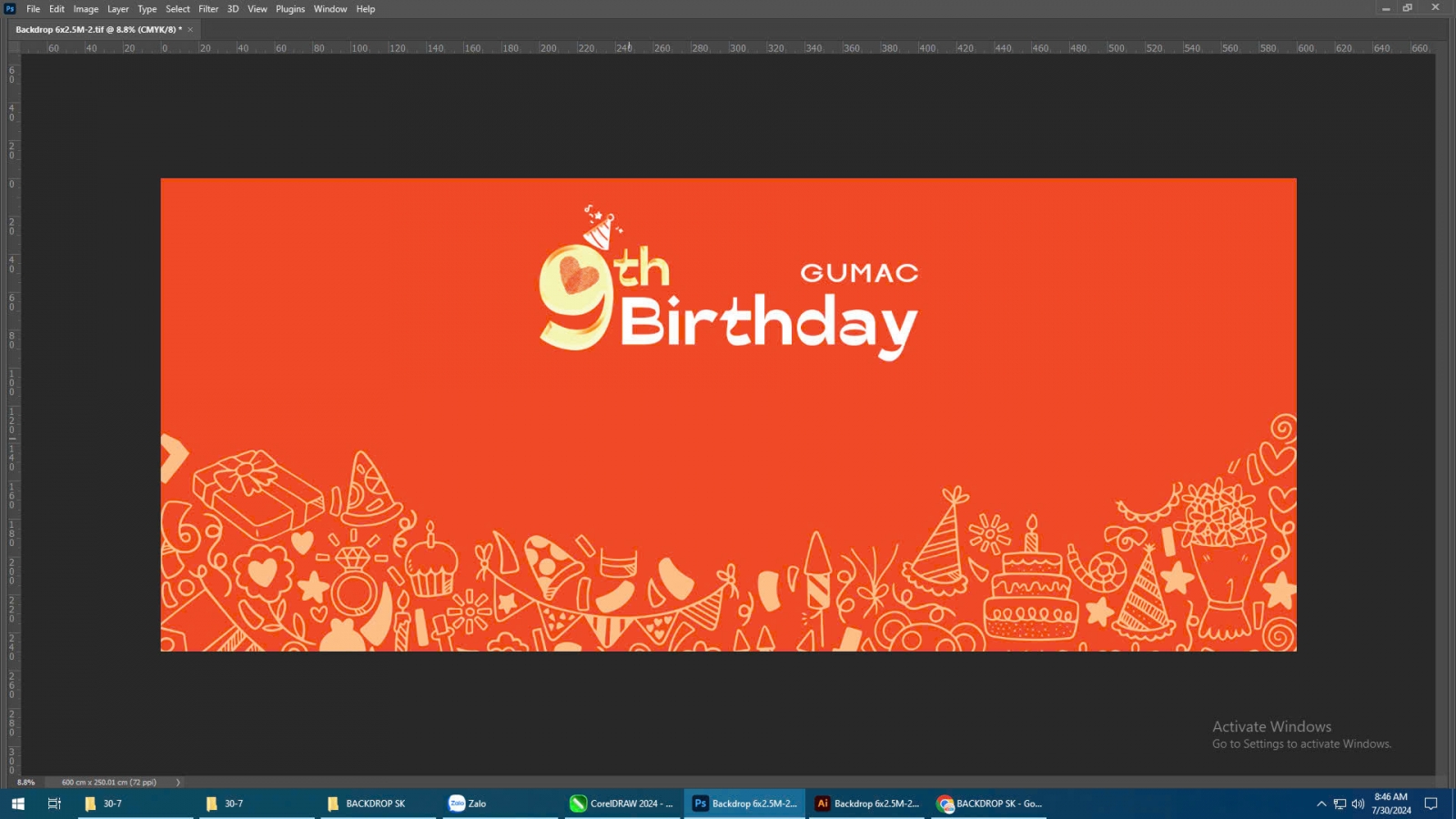Open the Select menu
Viewport: 1456px width, 819px height.
tap(177, 9)
